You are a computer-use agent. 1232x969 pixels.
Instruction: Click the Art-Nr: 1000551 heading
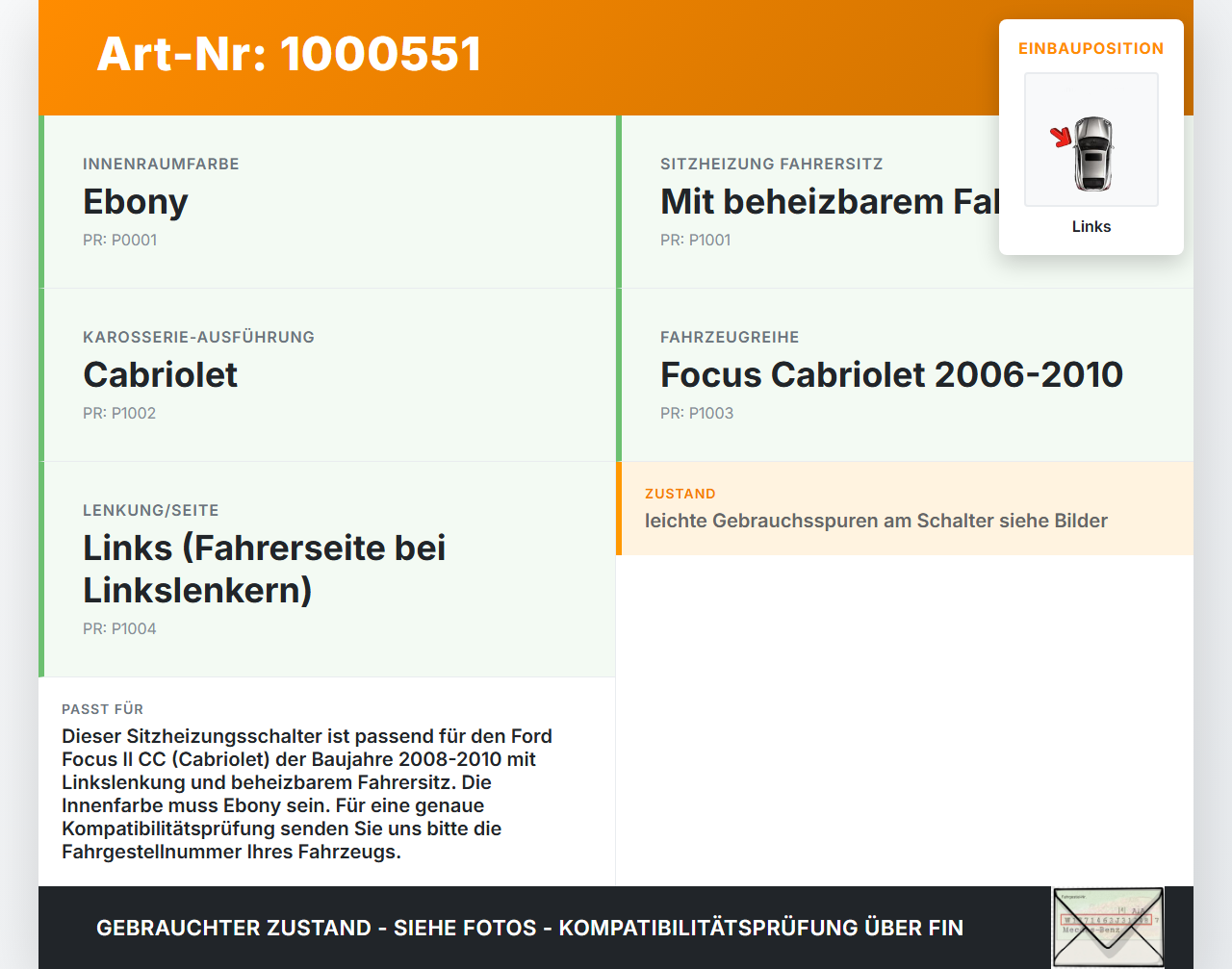click(x=289, y=54)
